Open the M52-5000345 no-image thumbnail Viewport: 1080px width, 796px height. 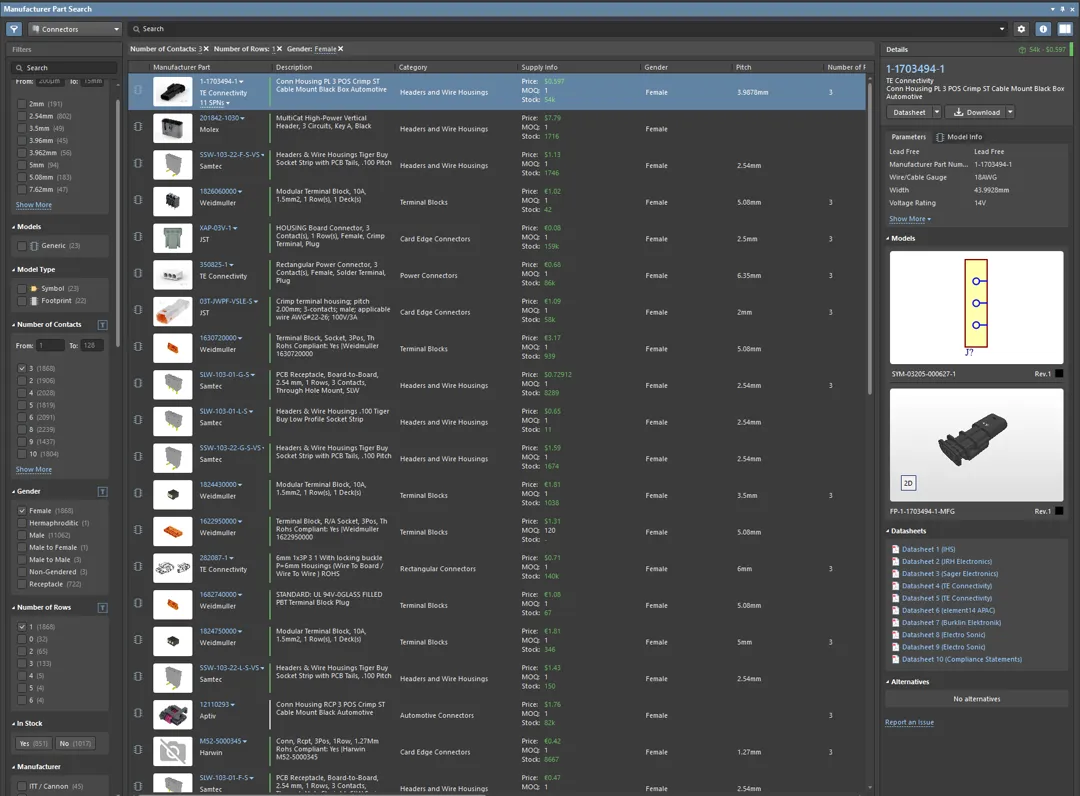[172, 751]
